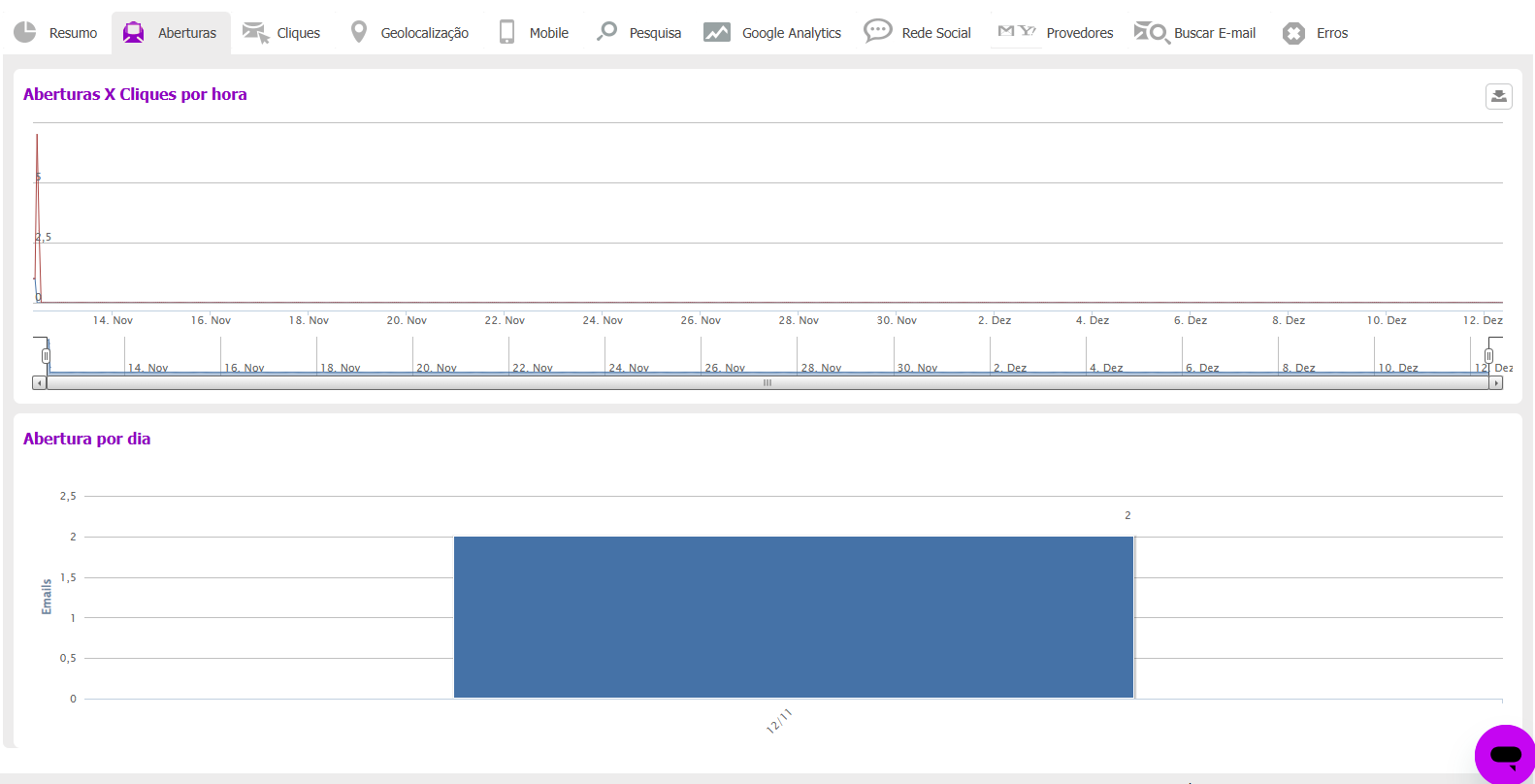The height and width of the screenshot is (784, 1535).
Task: Click the Mobile phone icon
Action: pyautogui.click(x=506, y=32)
